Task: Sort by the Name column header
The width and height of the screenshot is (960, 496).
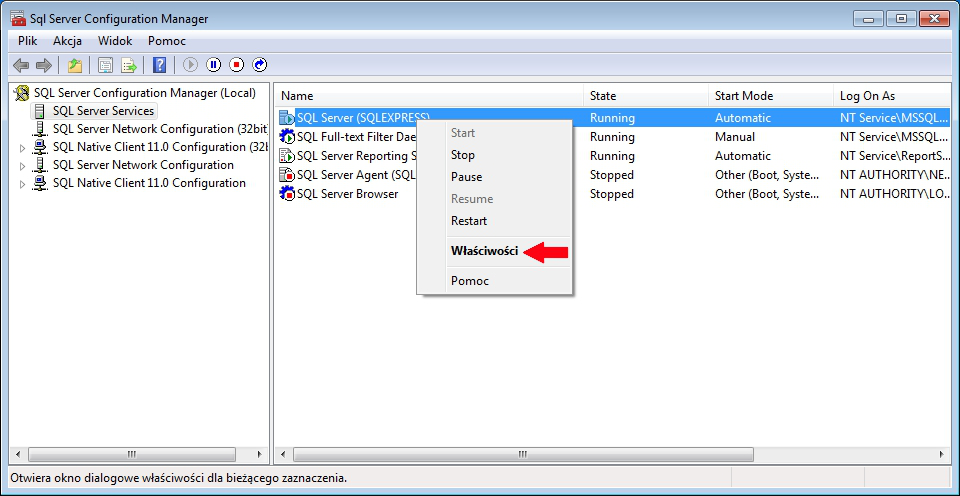Action: (429, 96)
